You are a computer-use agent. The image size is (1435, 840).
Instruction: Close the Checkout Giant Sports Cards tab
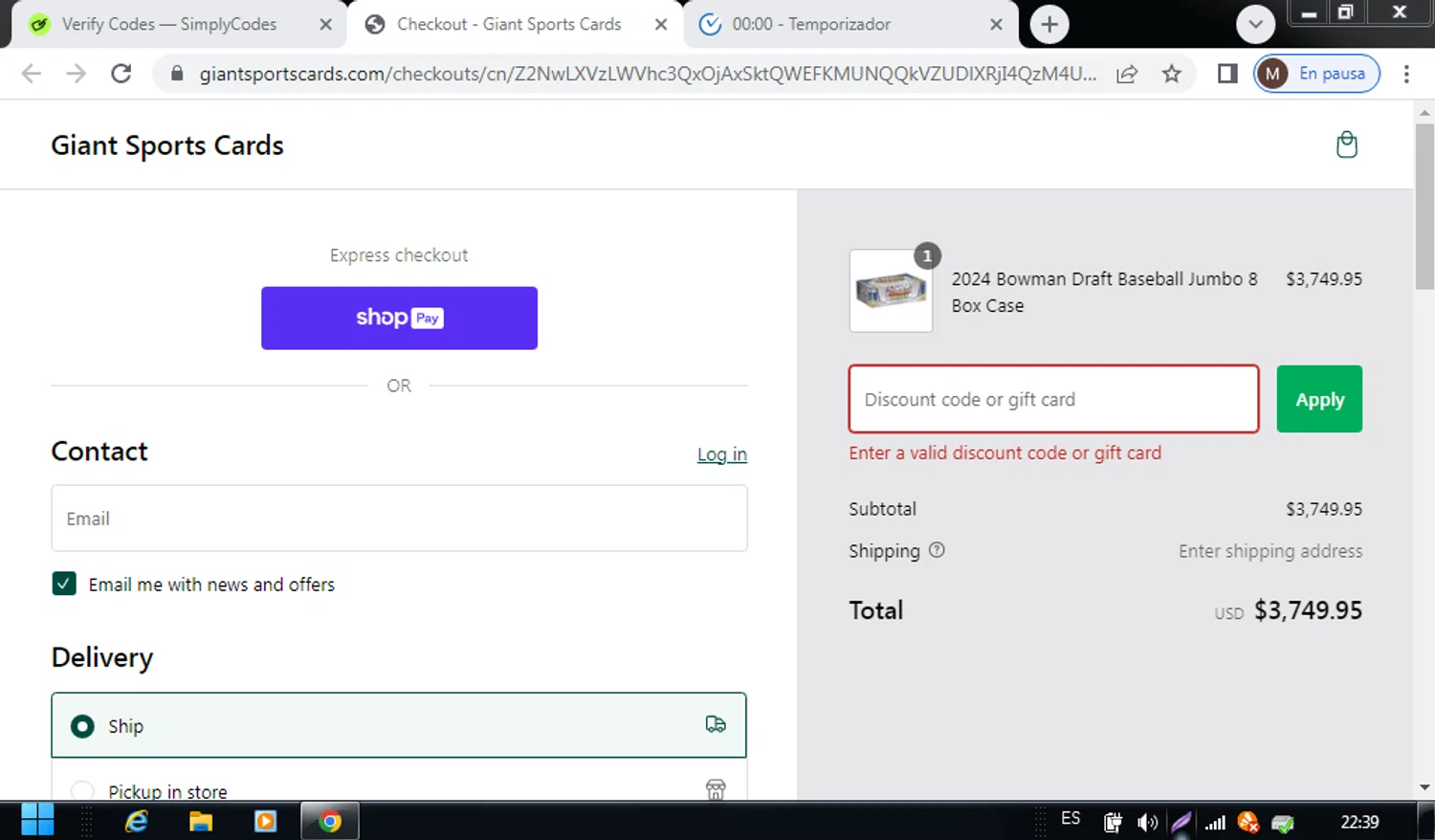pos(660,24)
